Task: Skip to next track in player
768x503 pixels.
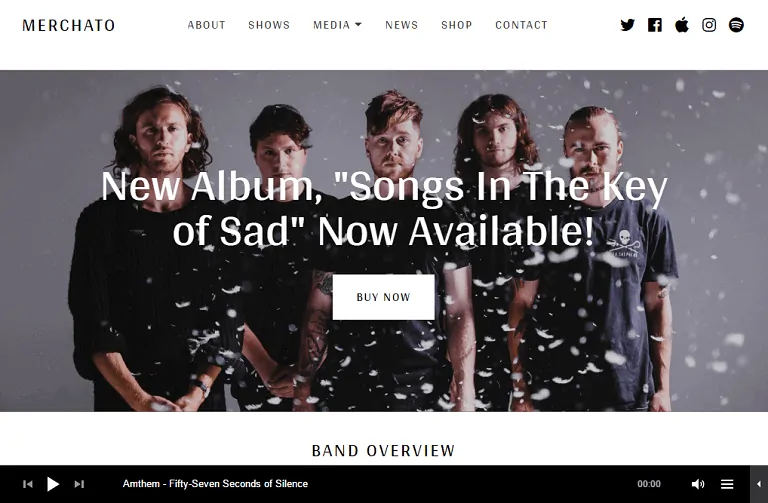Action: tap(79, 484)
